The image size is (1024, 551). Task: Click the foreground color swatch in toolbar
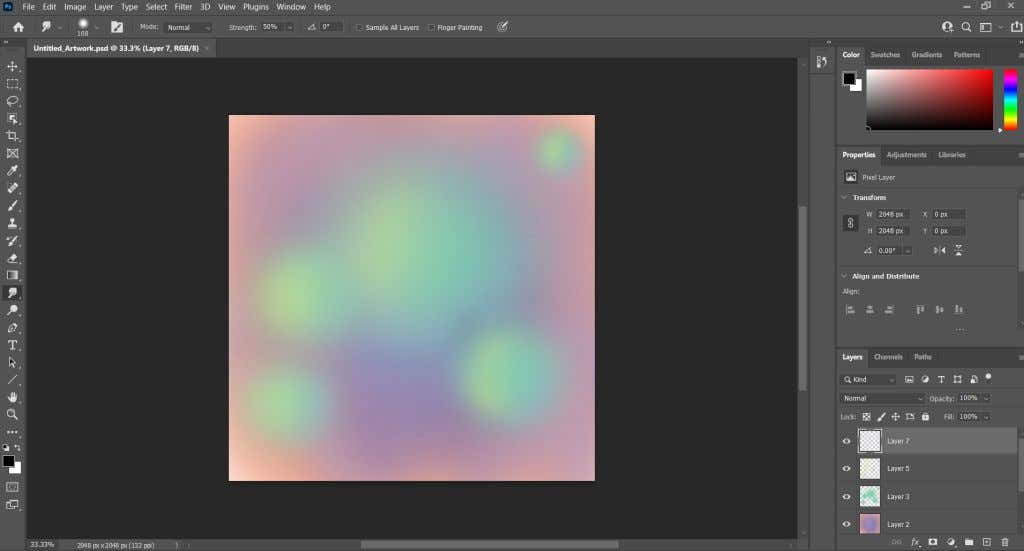point(8,461)
